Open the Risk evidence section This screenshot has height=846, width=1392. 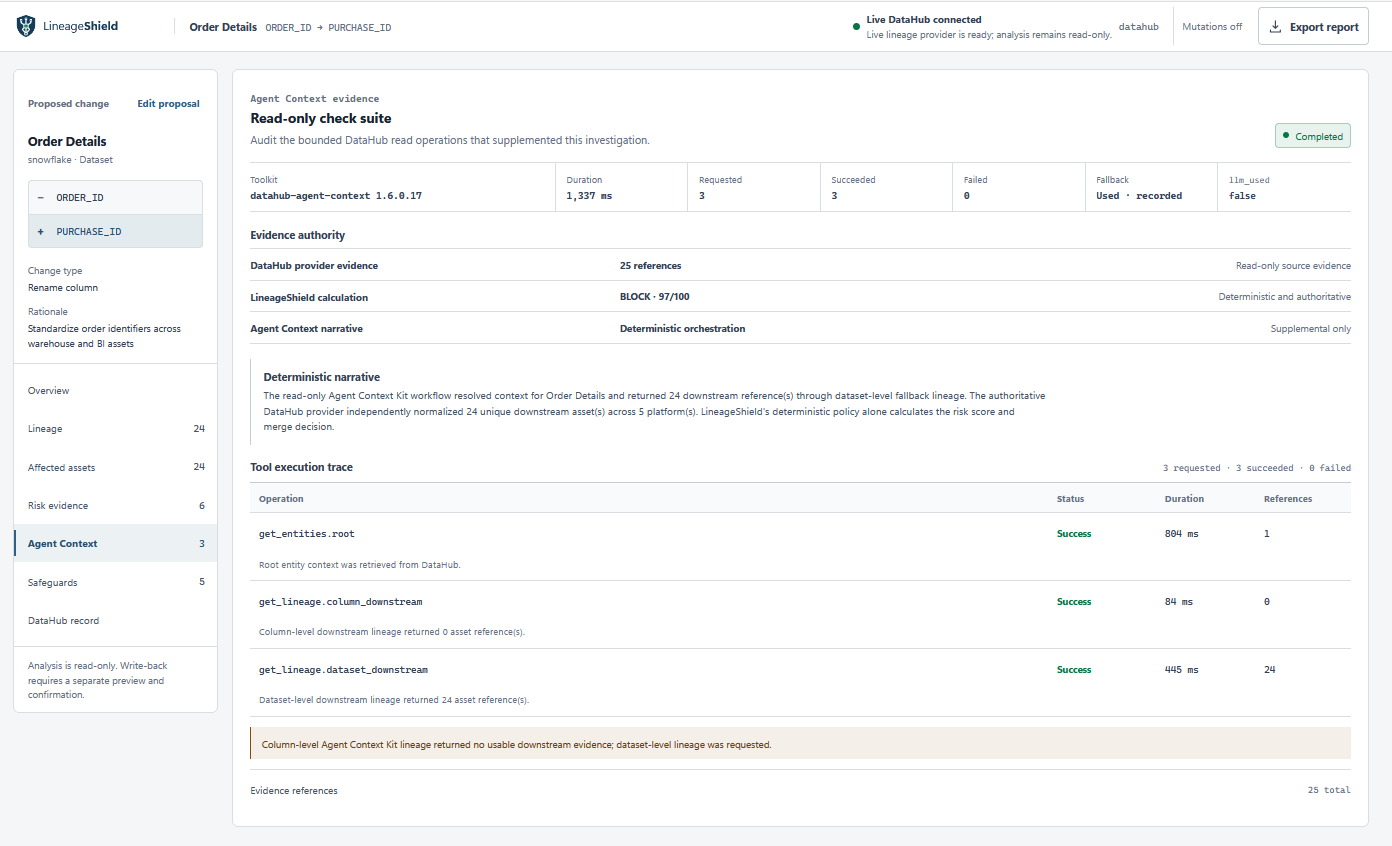pyautogui.click(x=116, y=506)
